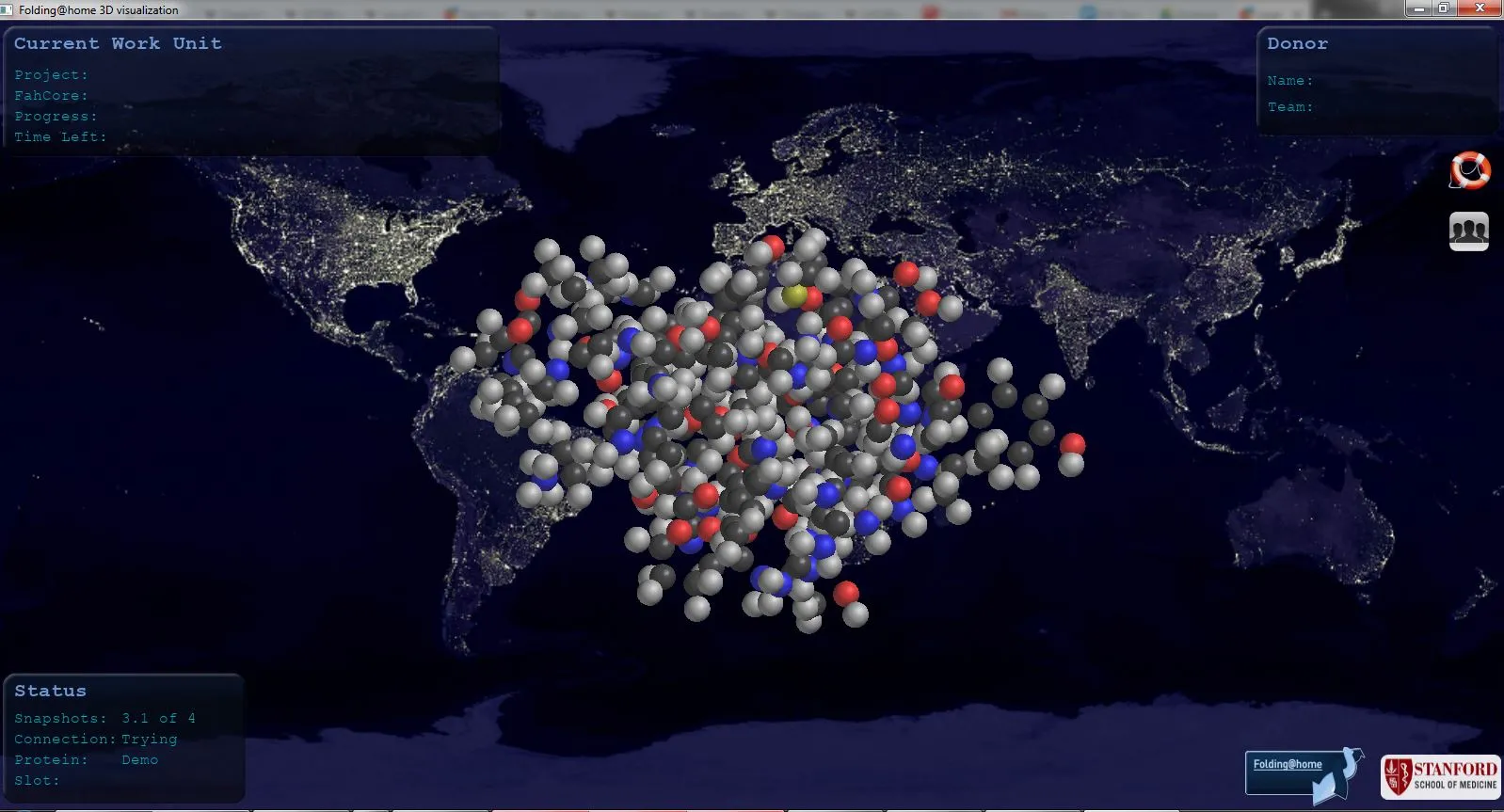Click the donor Team field
The height and width of the screenshot is (812, 1504).
click(x=1290, y=107)
